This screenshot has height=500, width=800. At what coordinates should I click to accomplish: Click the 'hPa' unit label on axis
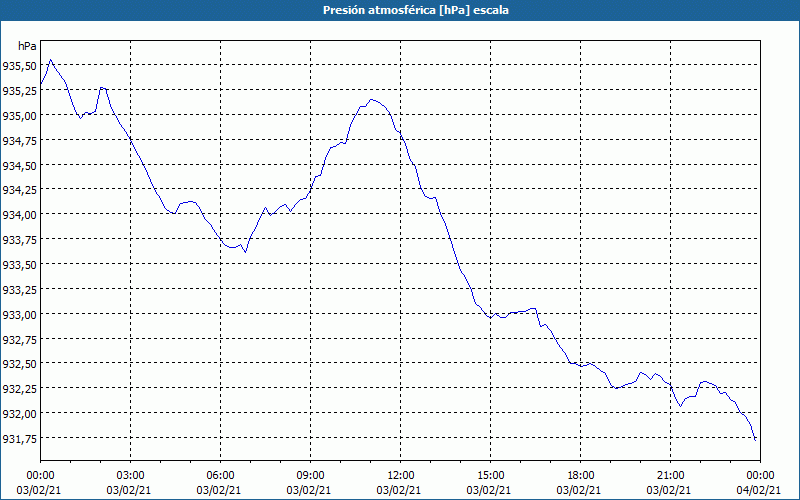27,46
